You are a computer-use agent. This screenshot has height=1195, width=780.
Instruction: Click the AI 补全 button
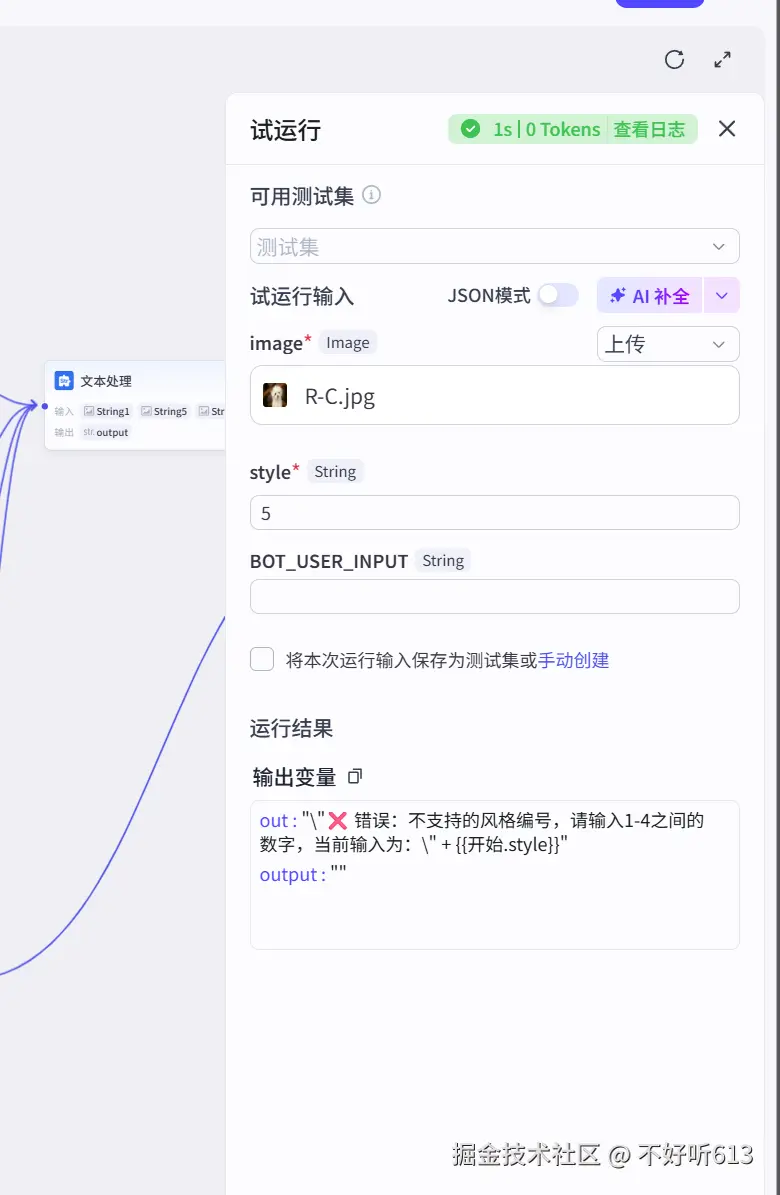pyautogui.click(x=650, y=296)
